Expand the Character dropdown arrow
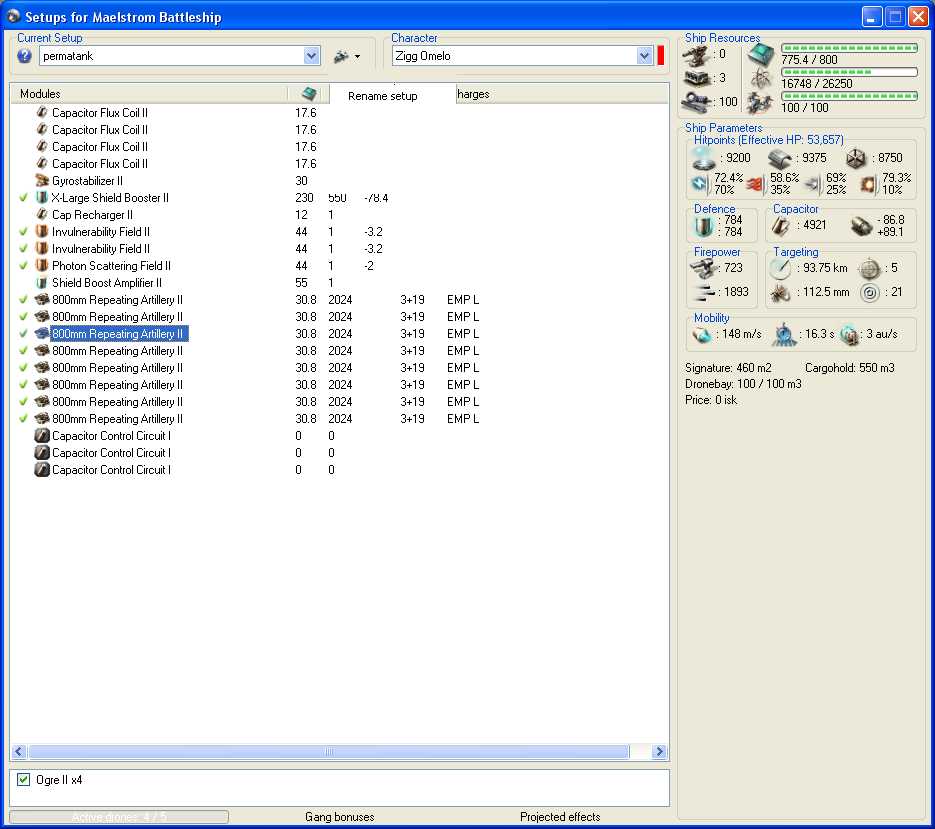This screenshot has height=829, width=935. pyautogui.click(x=644, y=56)
